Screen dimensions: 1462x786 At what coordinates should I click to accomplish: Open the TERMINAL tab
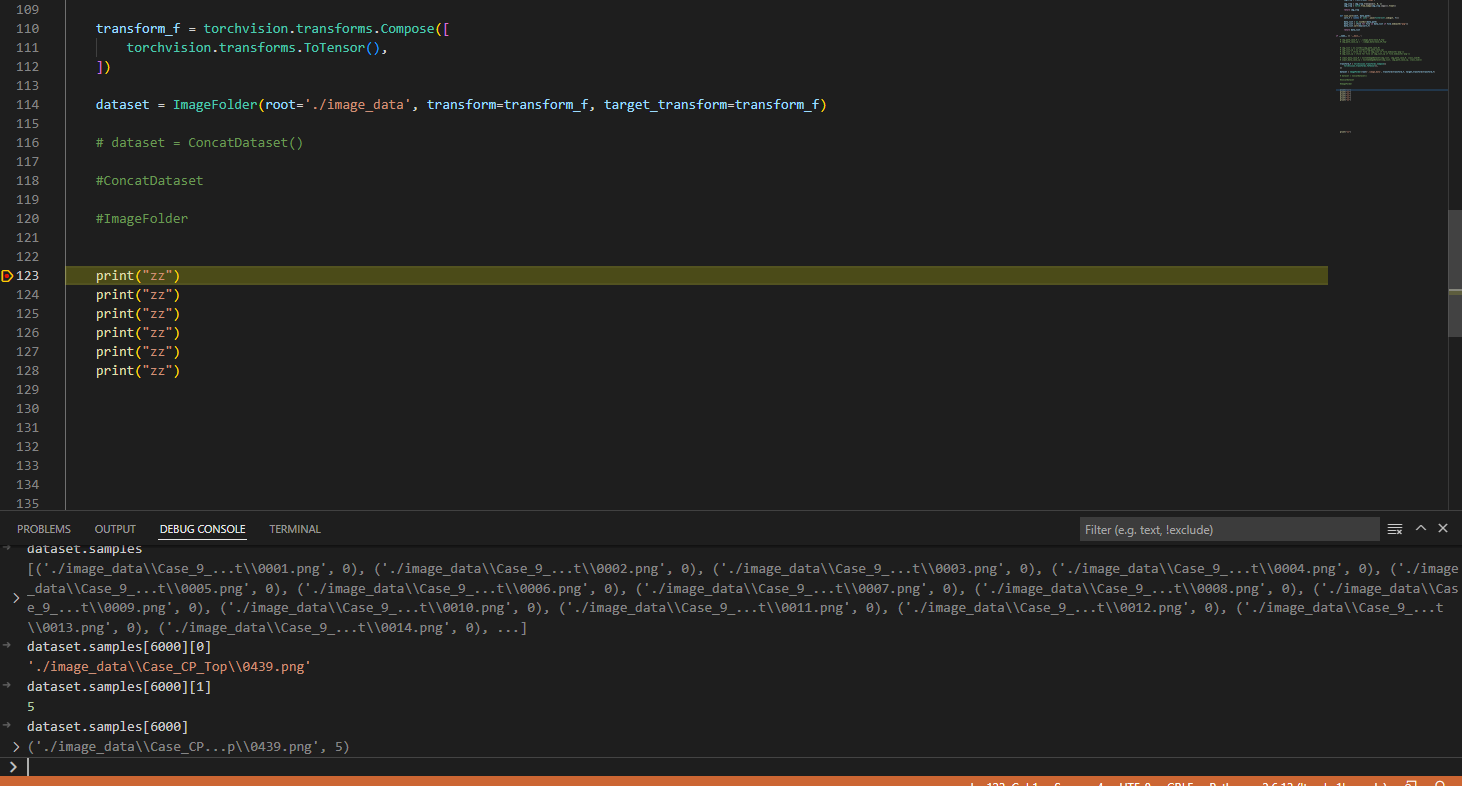point(295,529)
